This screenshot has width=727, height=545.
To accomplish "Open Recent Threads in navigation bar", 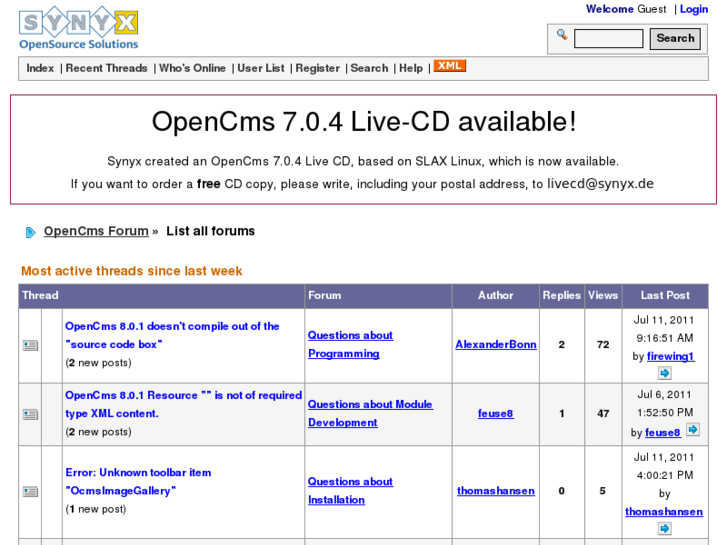I will point(106,68).
